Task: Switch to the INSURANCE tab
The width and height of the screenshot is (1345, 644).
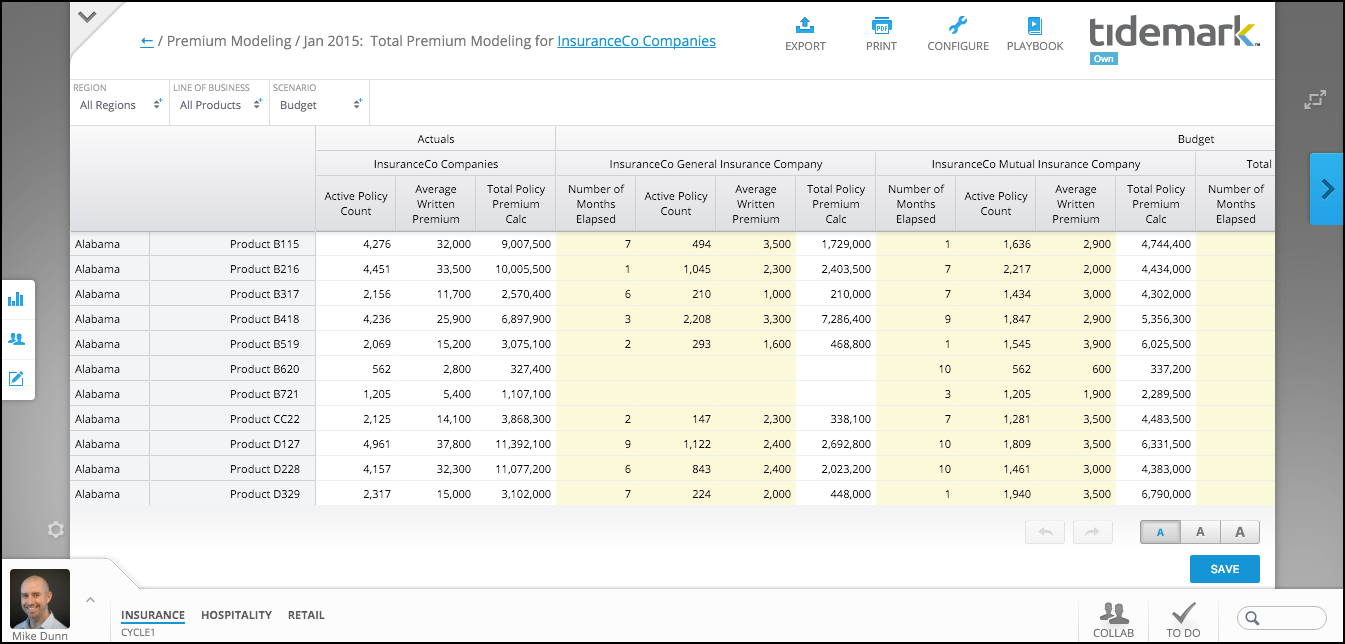Action: (153, 615)
